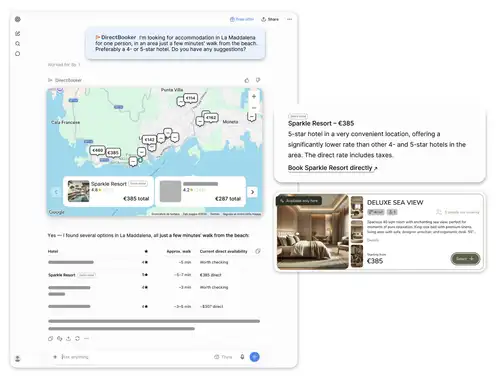
Task: Toggle the Think option in prompt bar
Action: 223,357
